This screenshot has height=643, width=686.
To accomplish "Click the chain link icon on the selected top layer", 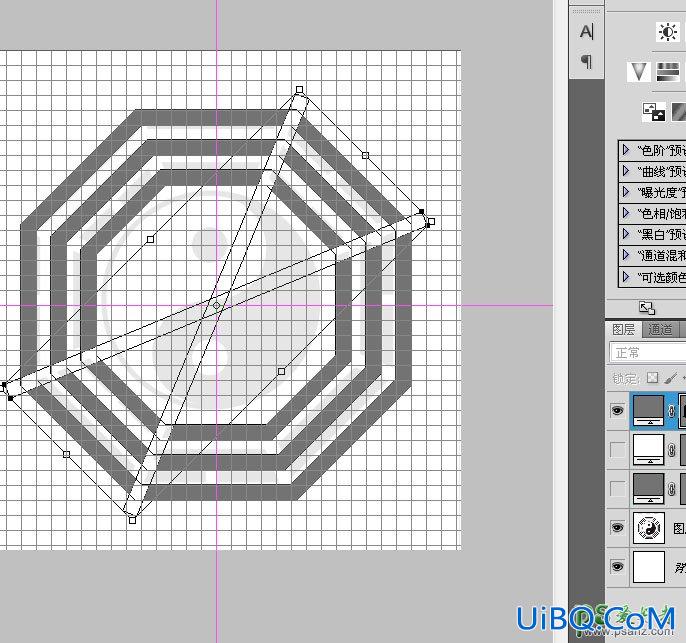I will [x=671, y=411].
